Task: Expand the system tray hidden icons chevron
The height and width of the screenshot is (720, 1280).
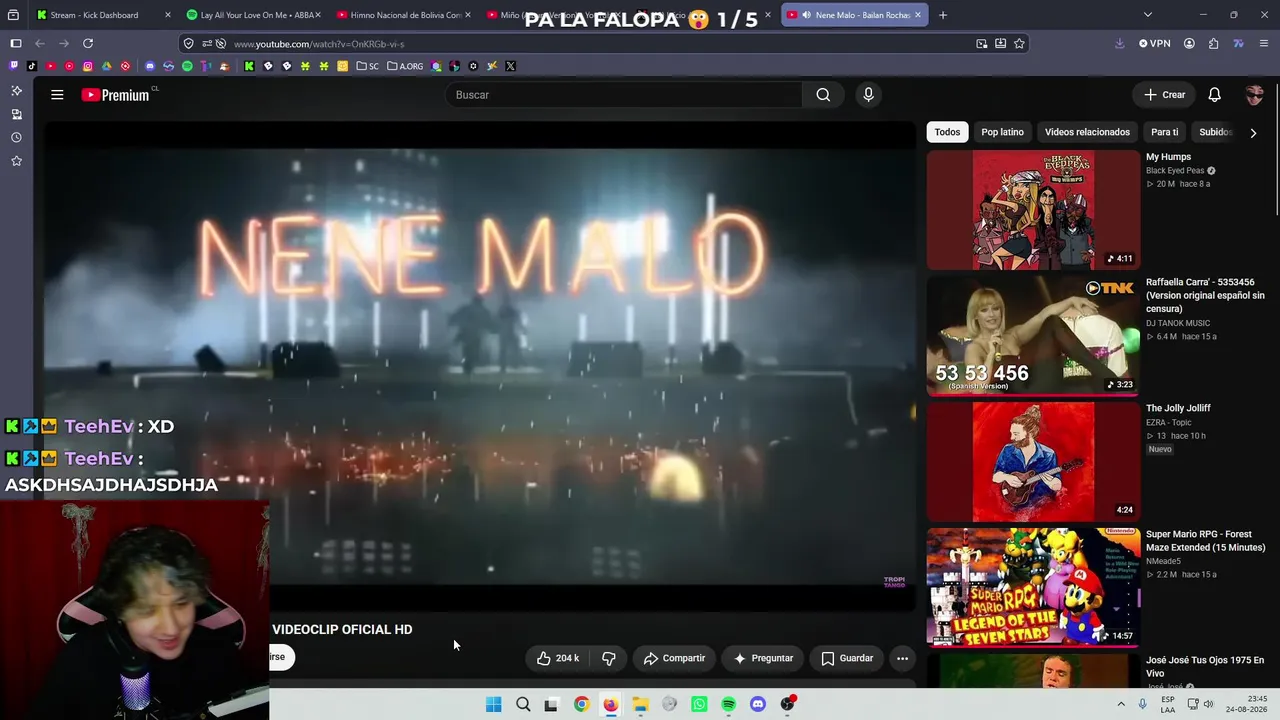Action: point(1121,704)
